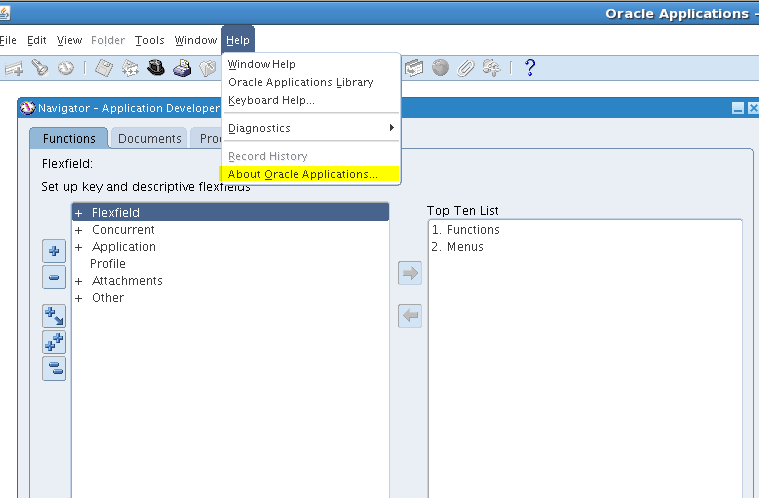759x498 pixels.
Task: Click the Switch Responsibility top hat icon
Action: (x=156, y=68)
